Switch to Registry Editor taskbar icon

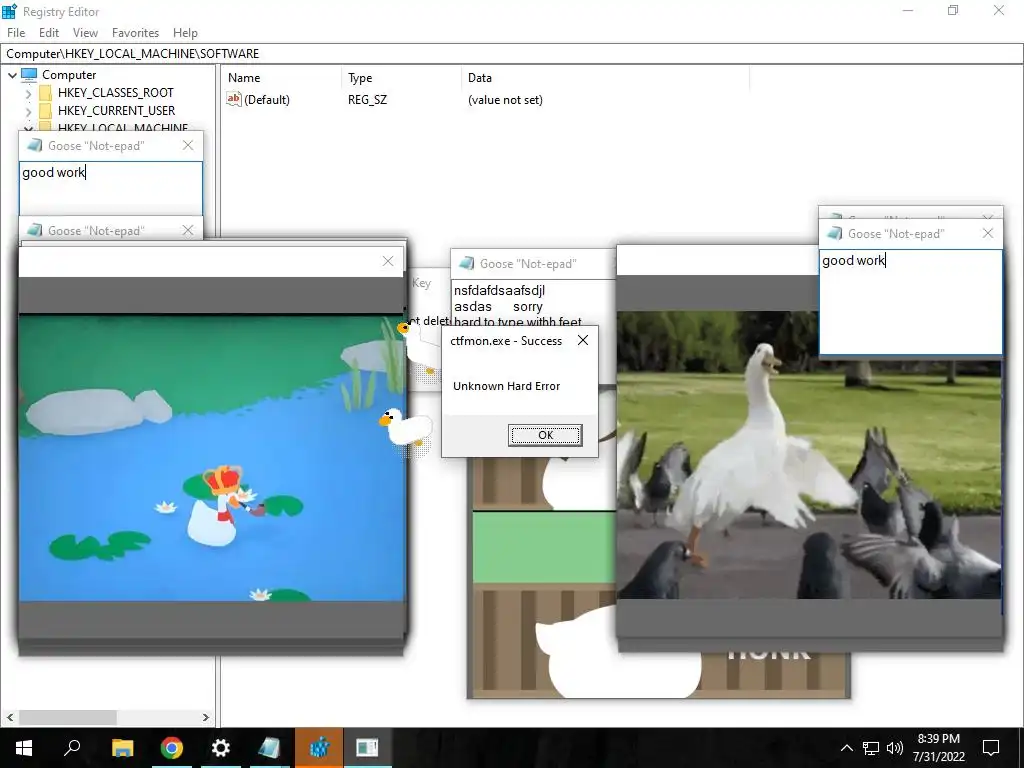tap(319, 748)
